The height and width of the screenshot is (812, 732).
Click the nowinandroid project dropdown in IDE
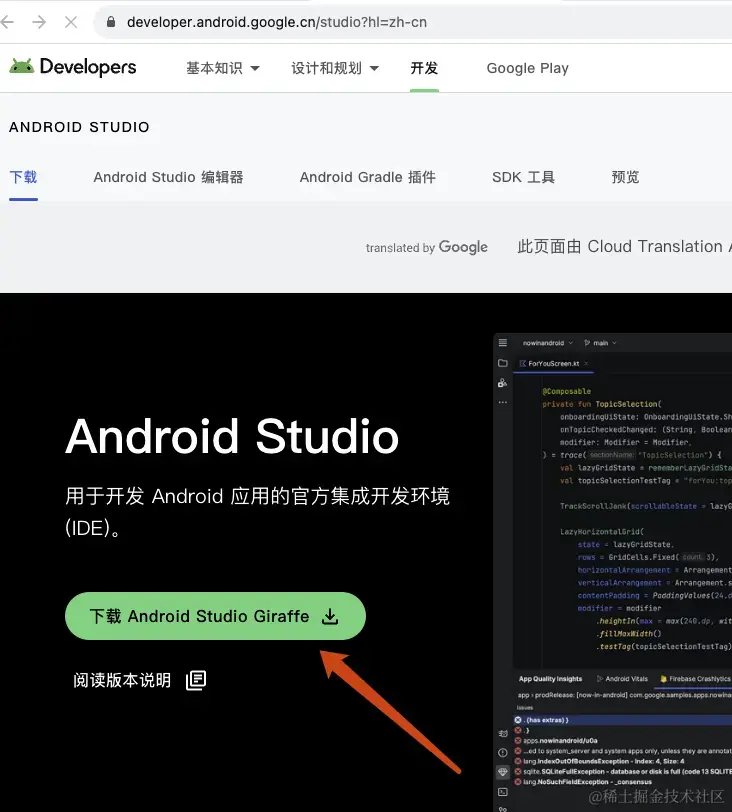[x=548, y=343]
